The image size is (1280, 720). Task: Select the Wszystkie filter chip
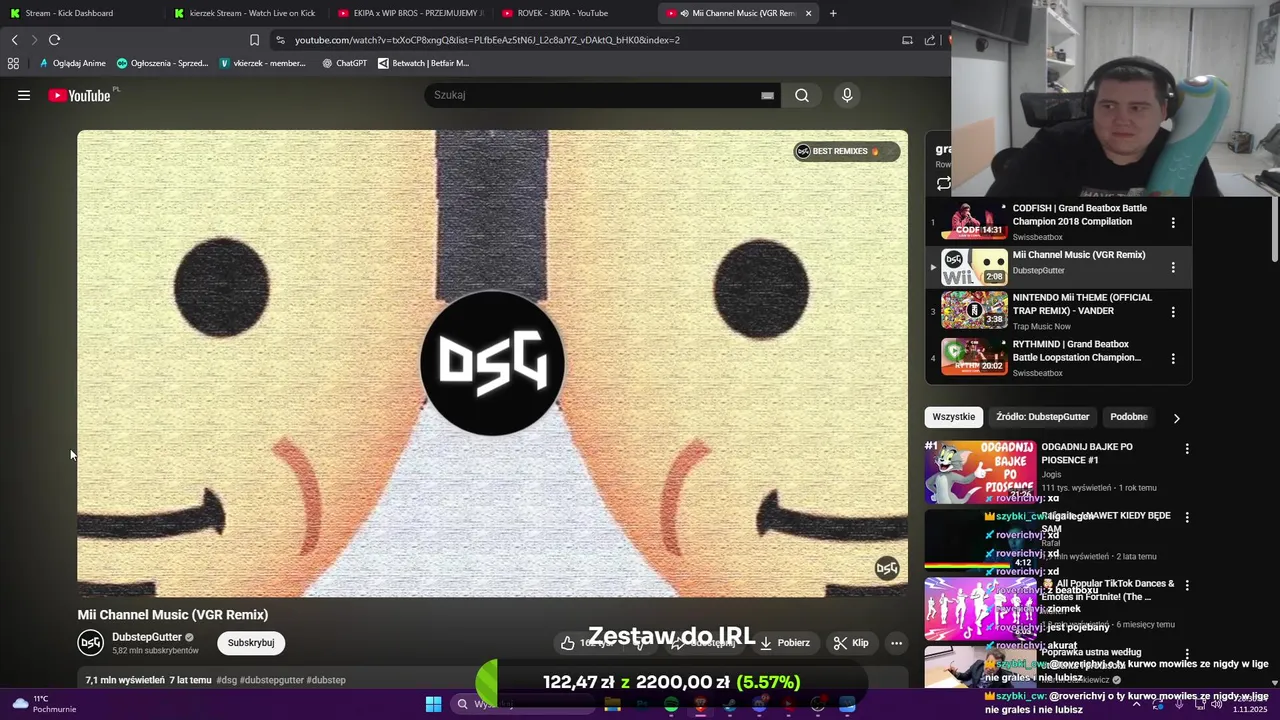[x=953, y=417]
